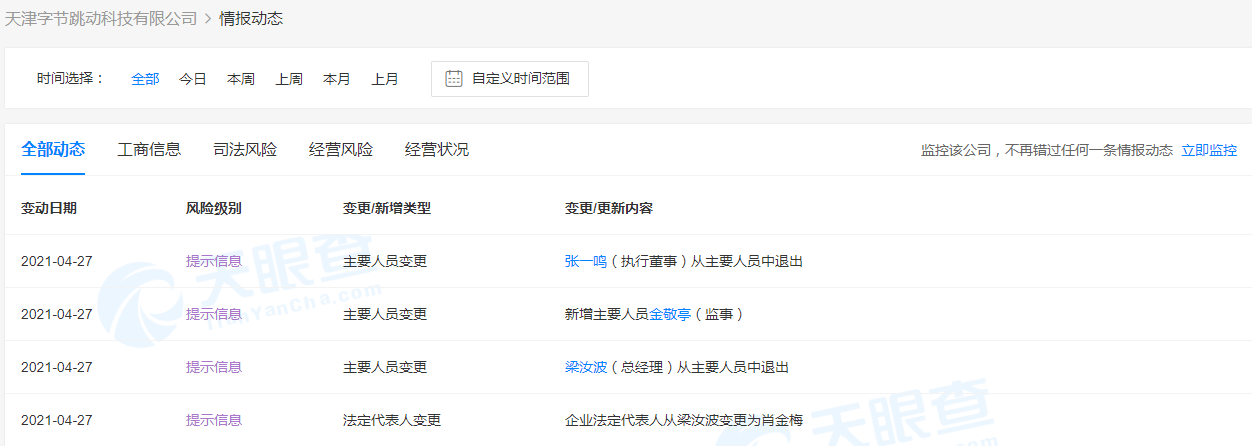
Task: Click breadcrumb chevron separator arrow
Action: click(x=208, y=18)
